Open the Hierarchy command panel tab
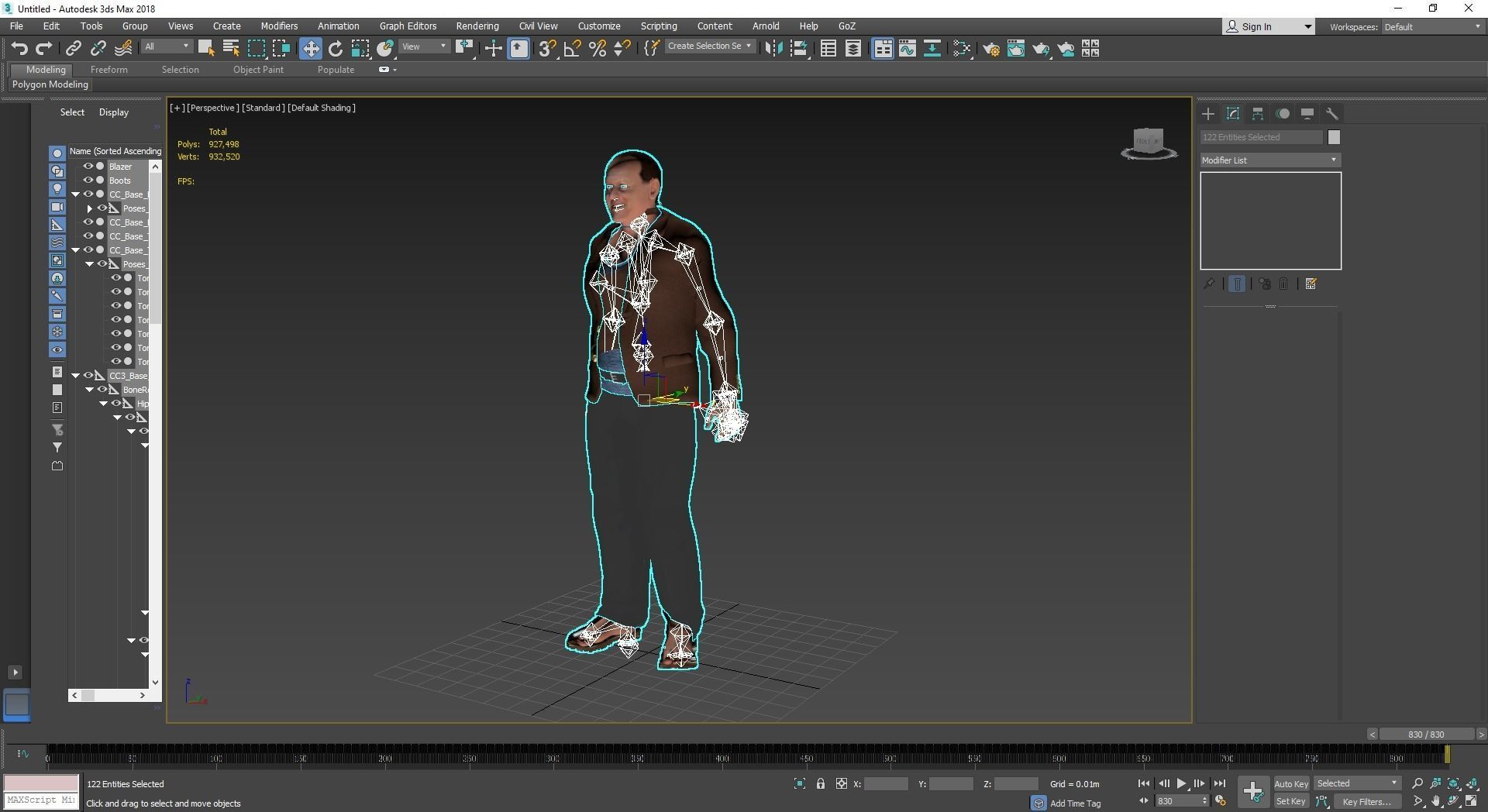 [x=1258, y=114]
